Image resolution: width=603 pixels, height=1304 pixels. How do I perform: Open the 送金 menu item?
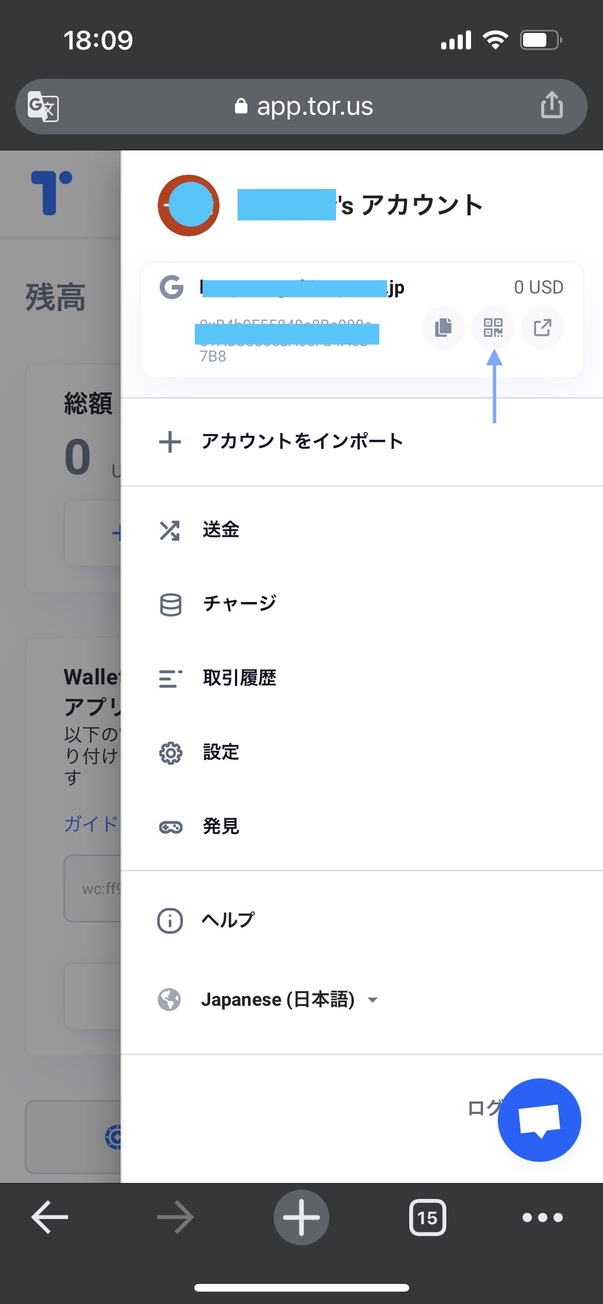[x=362, y=530]
